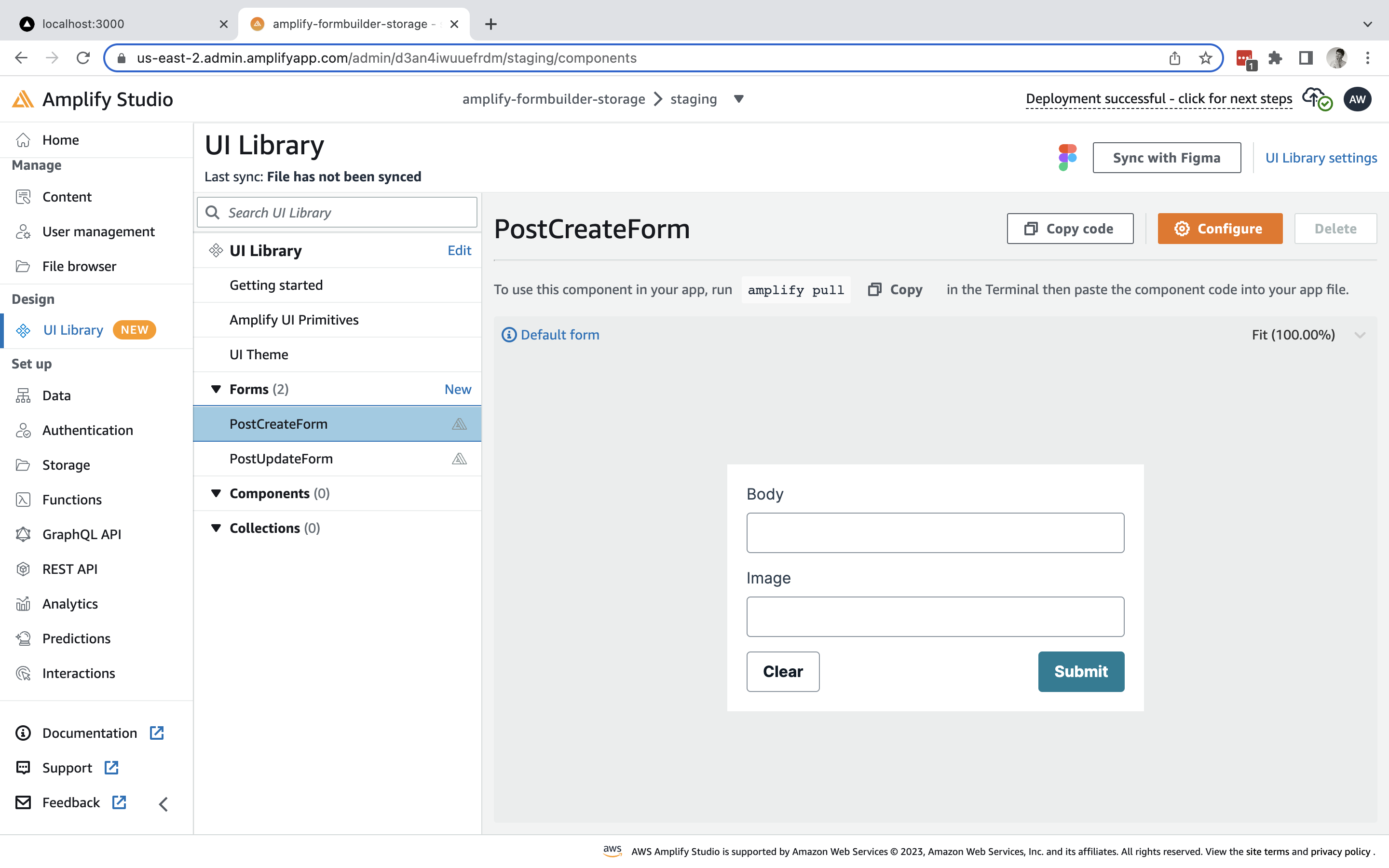Select the Home icon in the sidebar
1389x868 pixels.
pyautogui.click(x=23, y=139)
